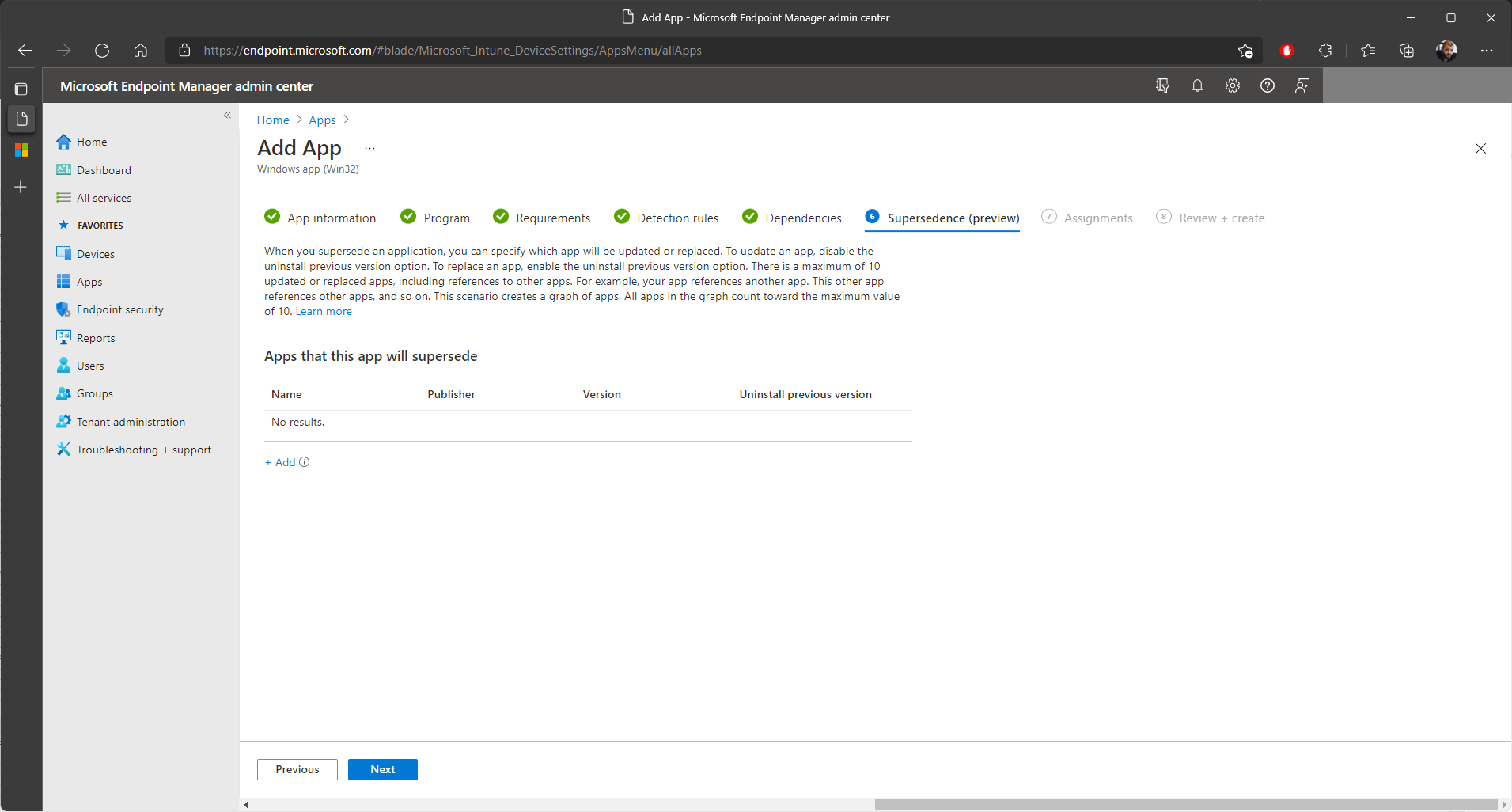The height and width of the screenshot is (812, 1512).
Task: Open the help question mark icon
Action: (1268, 85)
